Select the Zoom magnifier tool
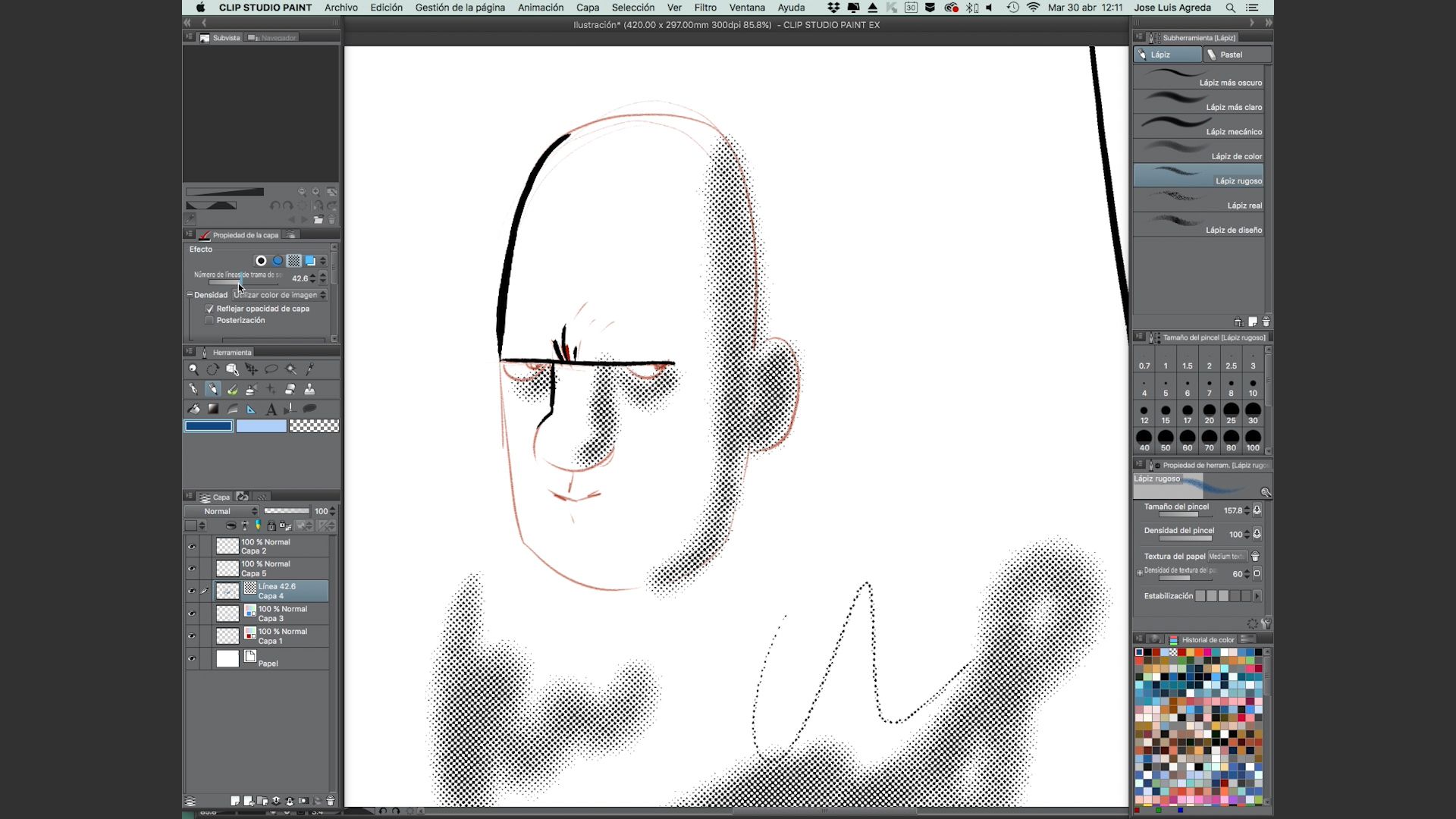1456x819 pixels. point(193,369)
